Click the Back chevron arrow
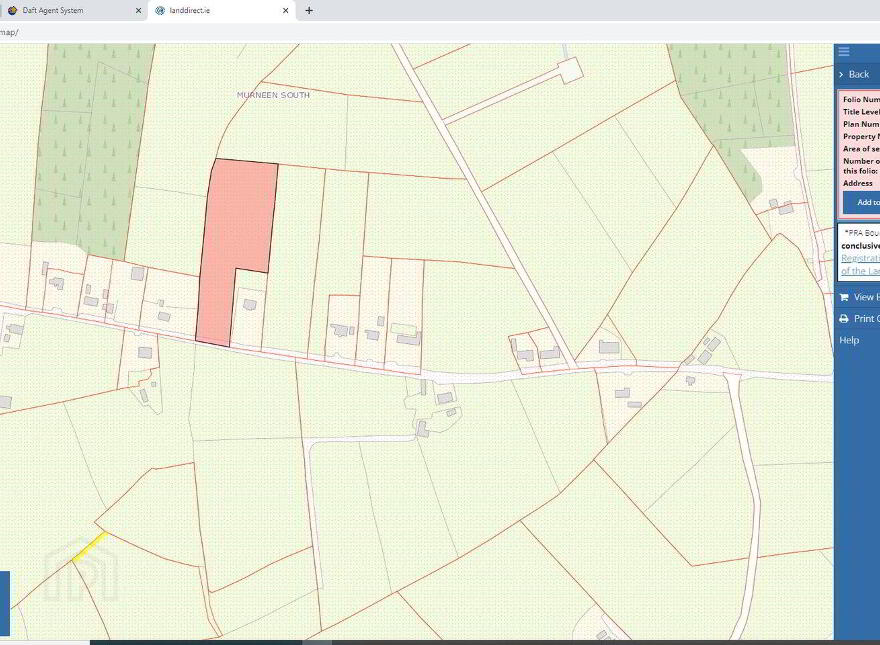 (841, 74)
